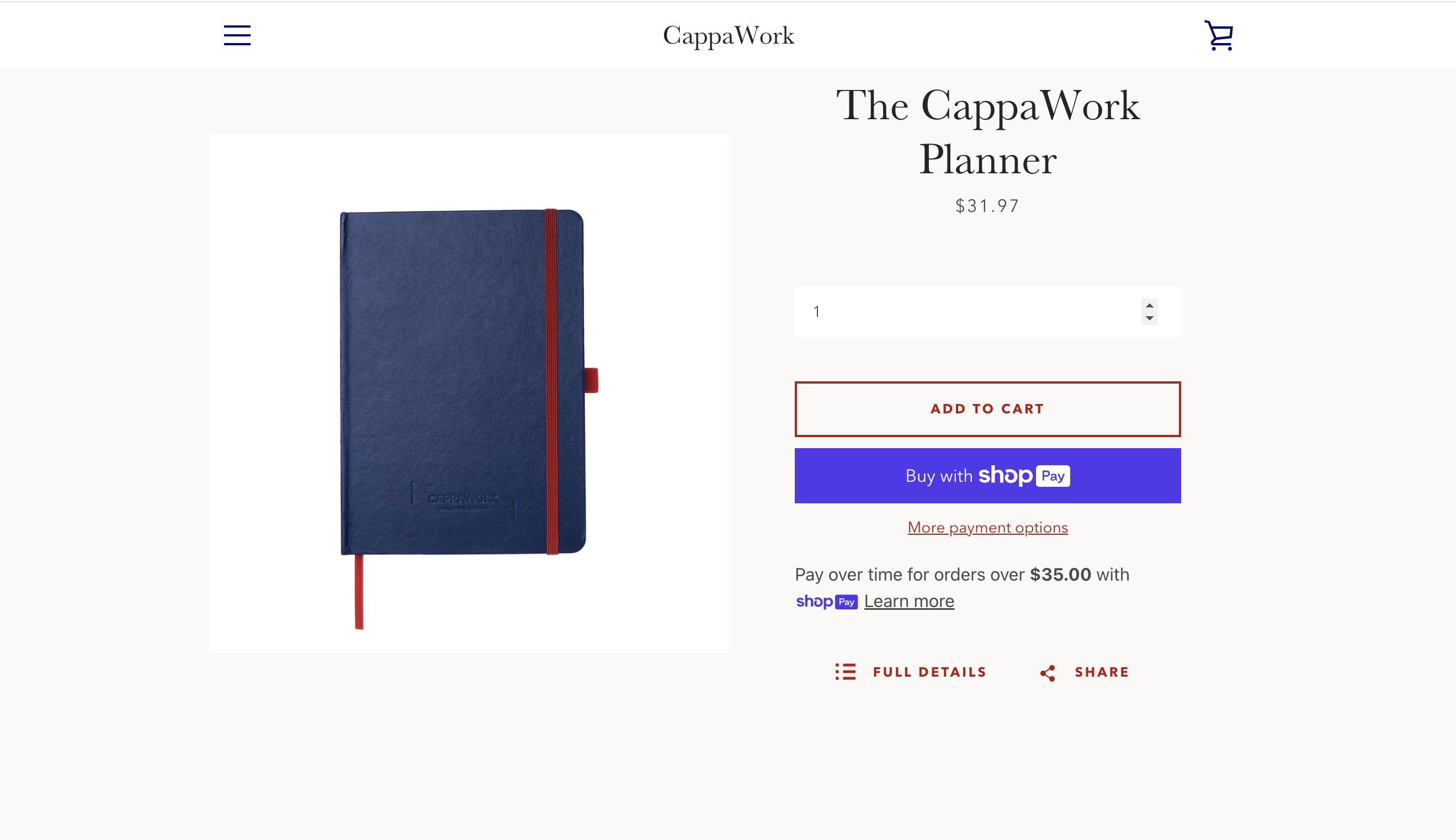The height and width of the screenshot is (840, 1456).
Task: Click the Share label
Action: (x=1101, y=672)
